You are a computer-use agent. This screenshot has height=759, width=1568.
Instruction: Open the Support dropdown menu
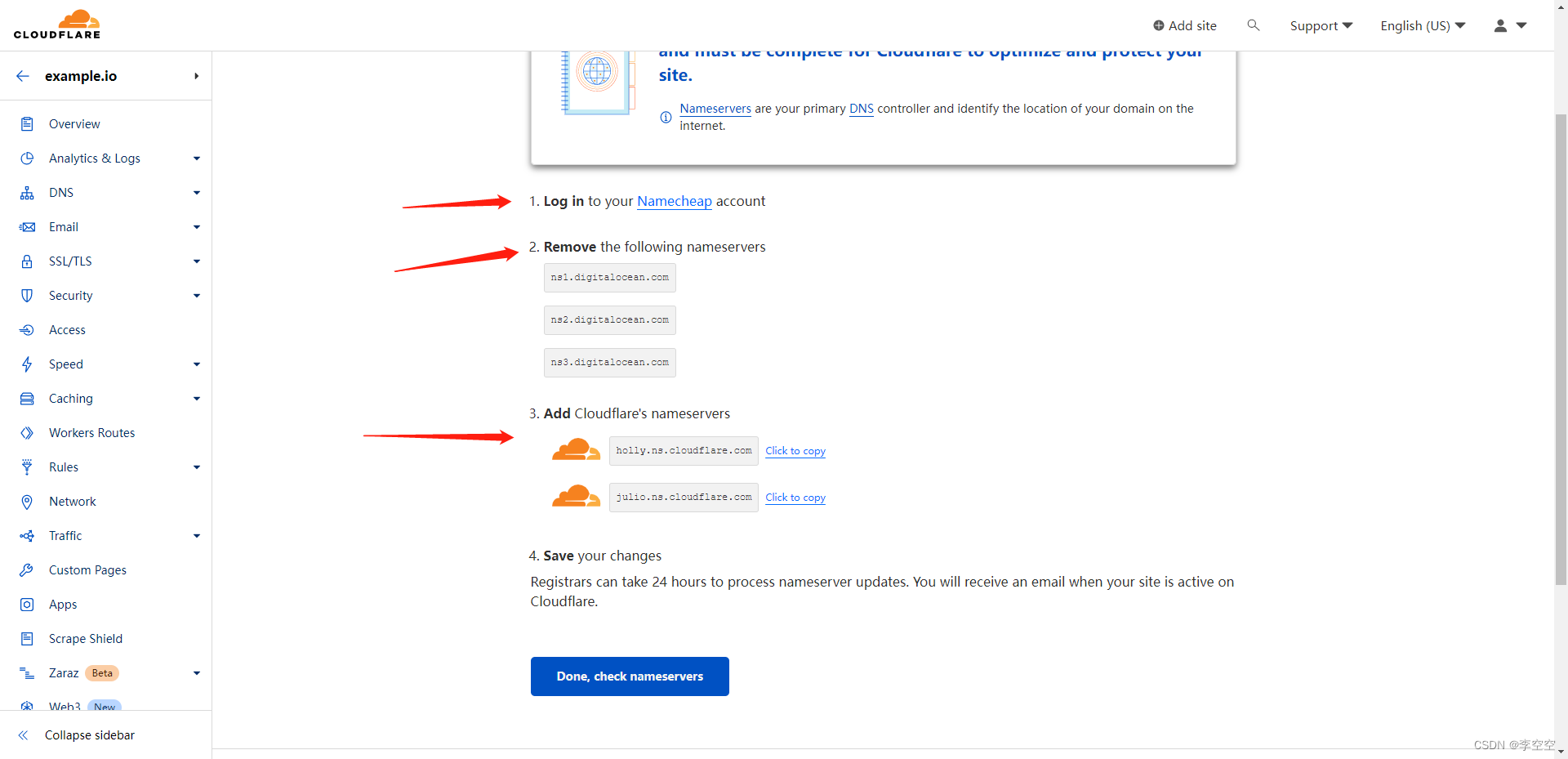click(x=1321, y=26)
